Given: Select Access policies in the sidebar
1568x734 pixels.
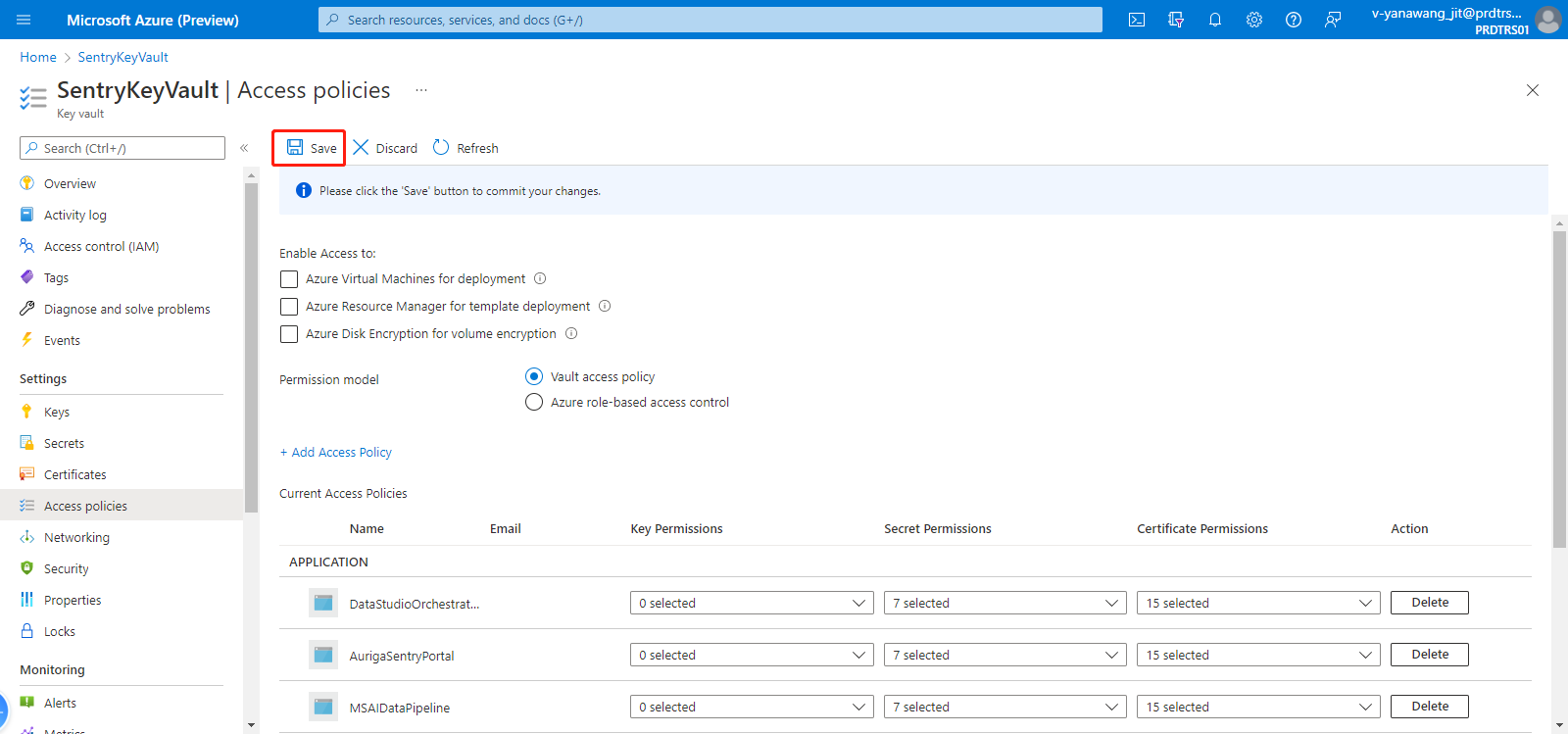Looking at the screenshot, I should pos(122,506).
